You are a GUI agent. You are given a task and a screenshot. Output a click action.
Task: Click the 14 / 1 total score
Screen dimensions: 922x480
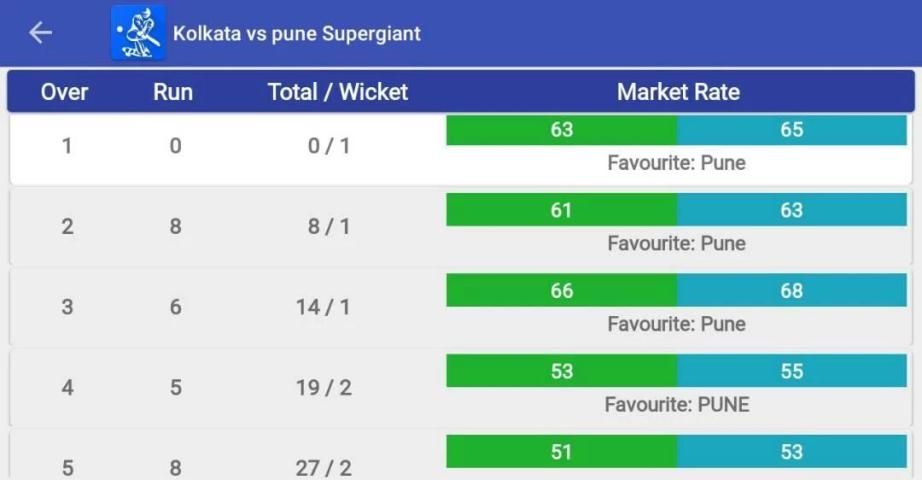323,307
